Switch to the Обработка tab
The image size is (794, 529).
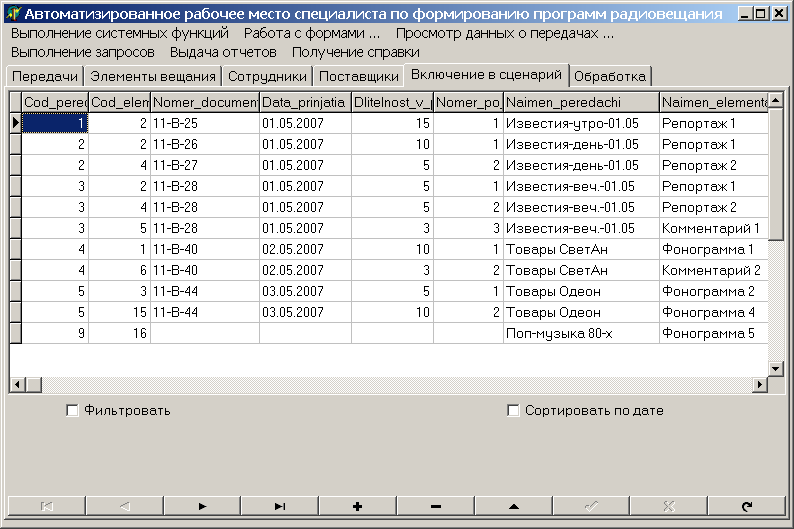(x=610, y=76)
